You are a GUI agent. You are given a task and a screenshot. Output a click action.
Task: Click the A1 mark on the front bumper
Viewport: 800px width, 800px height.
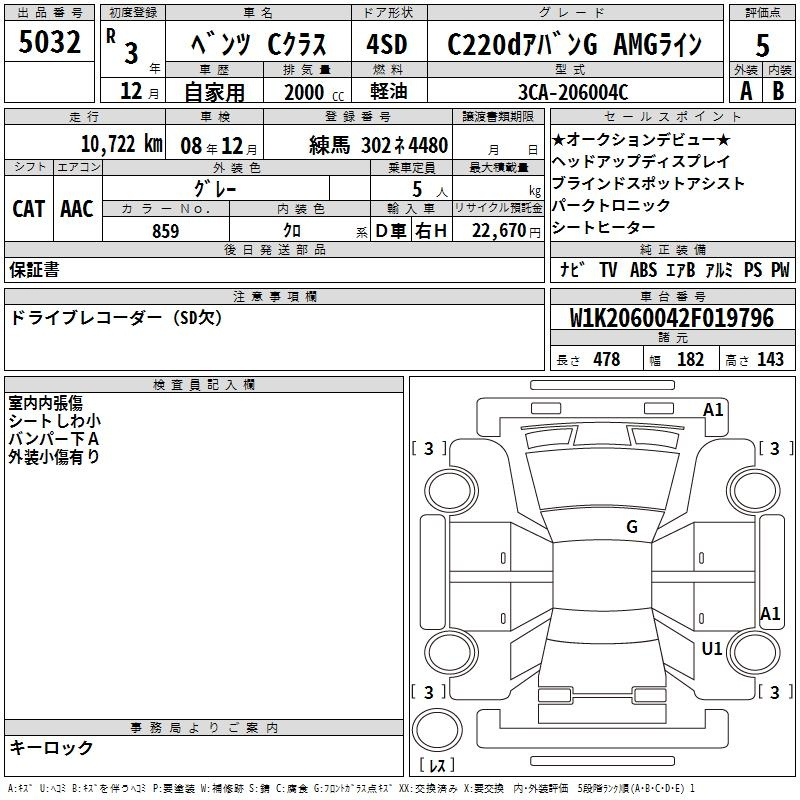[713, 409]
